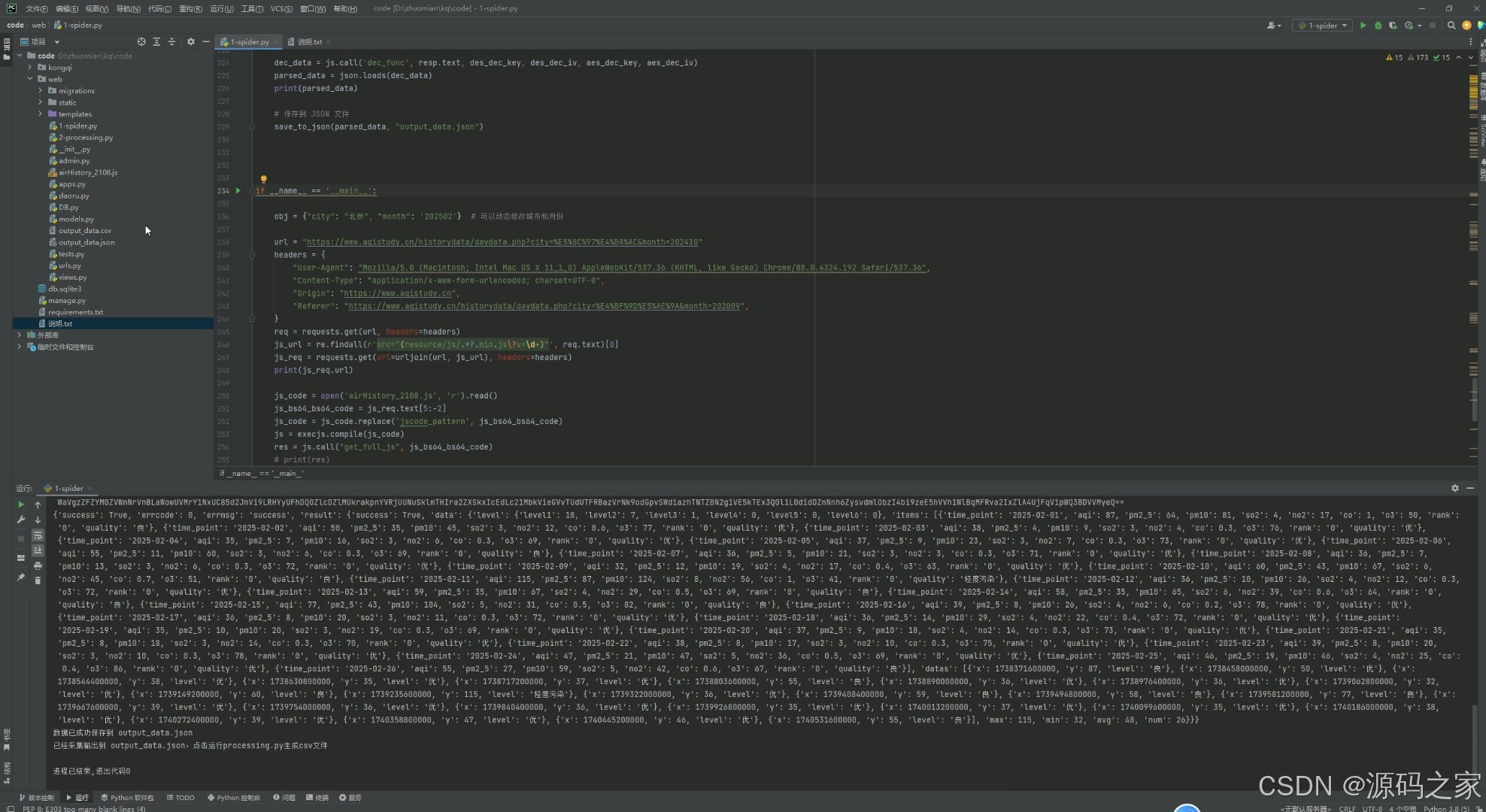This screenshot has width=1486, height=812.
Task: Open Search Everywhere magnifier
Action: pyautogui.click(x=1451, y=26)
